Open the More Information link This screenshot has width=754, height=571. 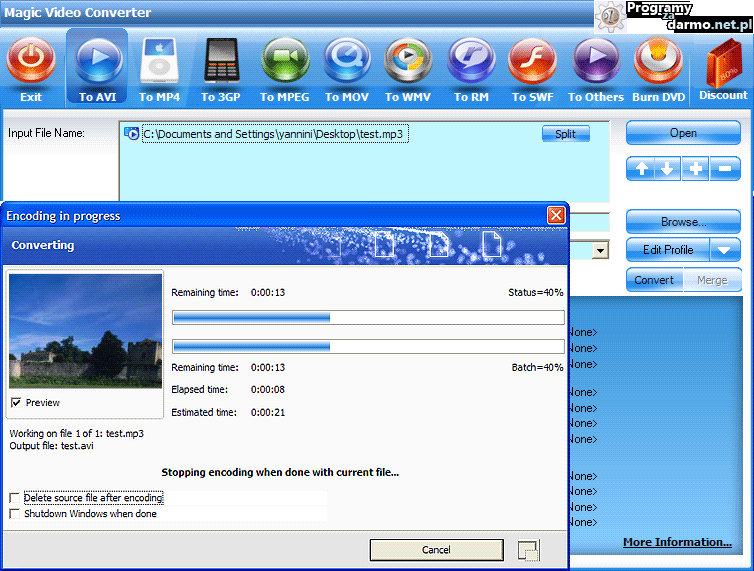pyautogui.click(x=677, y=542)
